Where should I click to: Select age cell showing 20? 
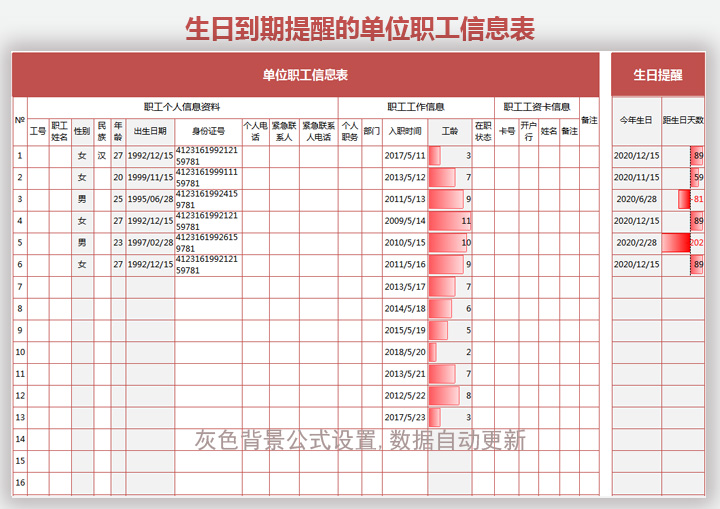(118, 178)
